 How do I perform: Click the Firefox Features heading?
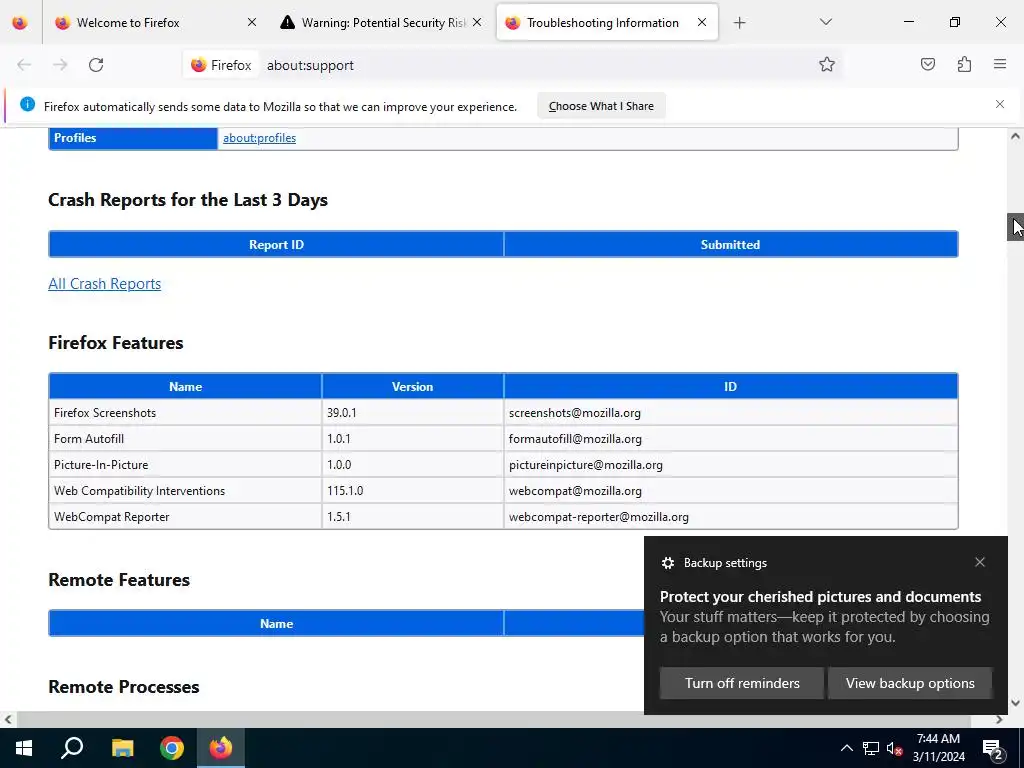[116, 343]
